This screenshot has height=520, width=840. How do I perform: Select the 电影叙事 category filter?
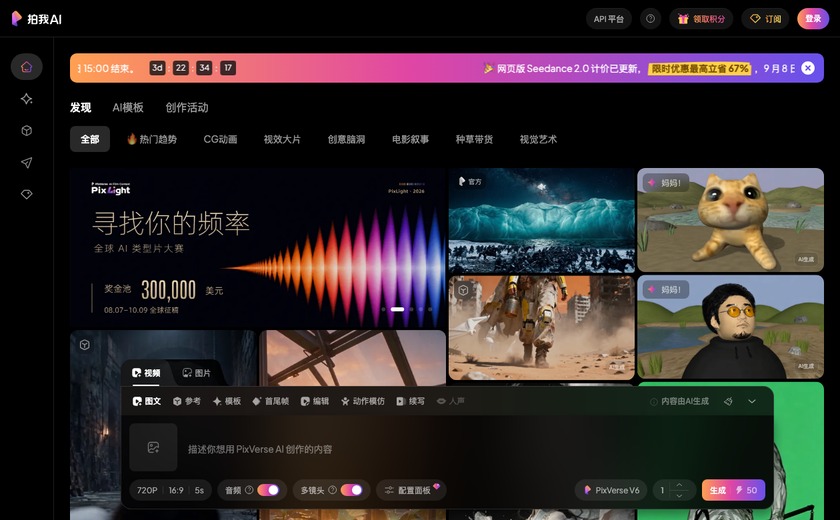[410, 139]
